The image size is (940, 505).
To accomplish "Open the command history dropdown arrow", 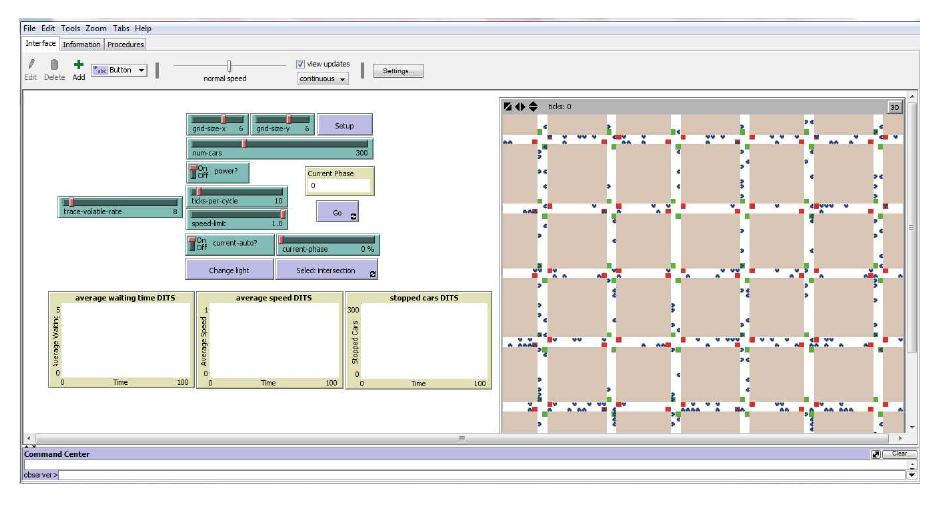I will [912, 475].
